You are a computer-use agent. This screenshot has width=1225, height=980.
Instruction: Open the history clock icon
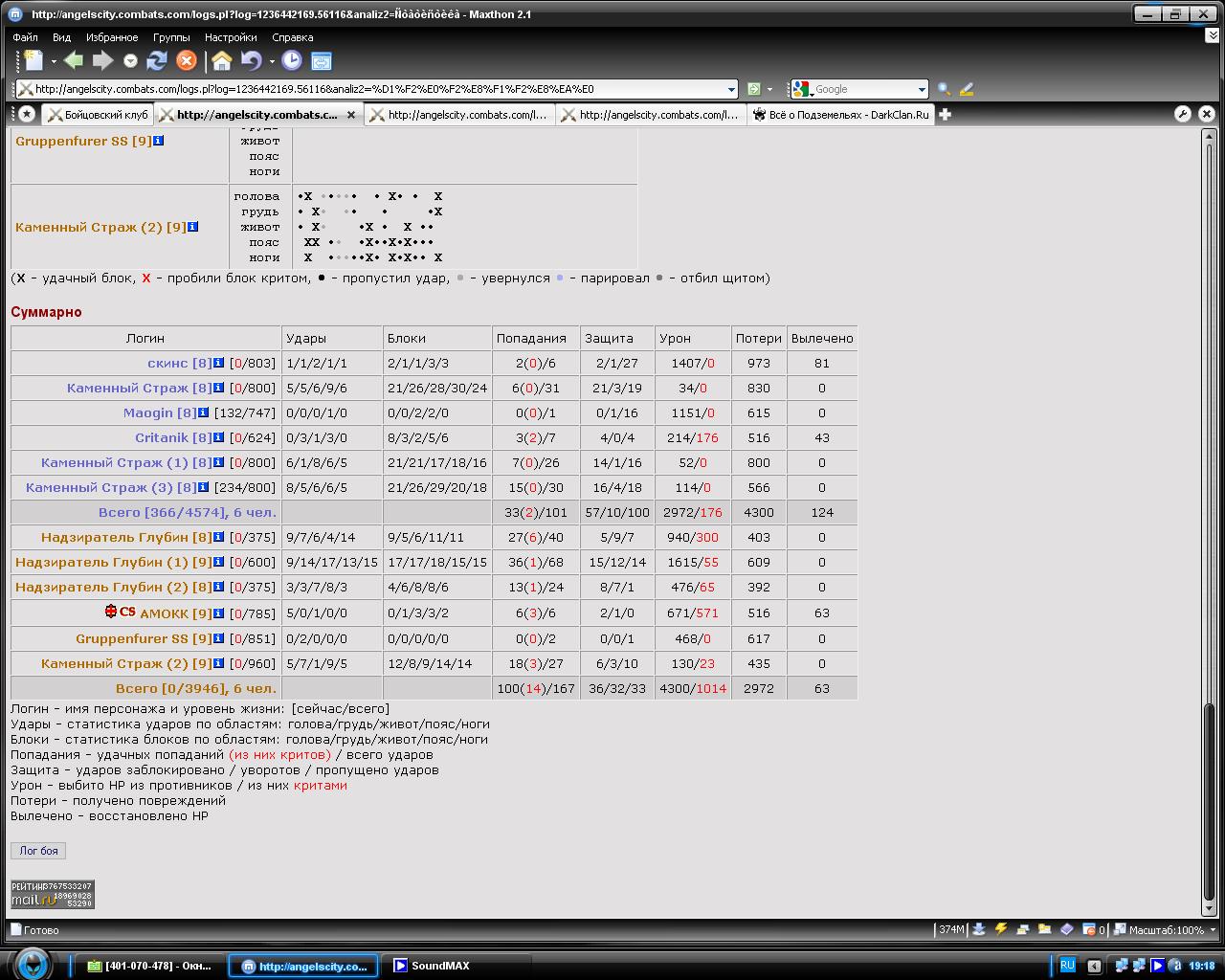(292, 60)
